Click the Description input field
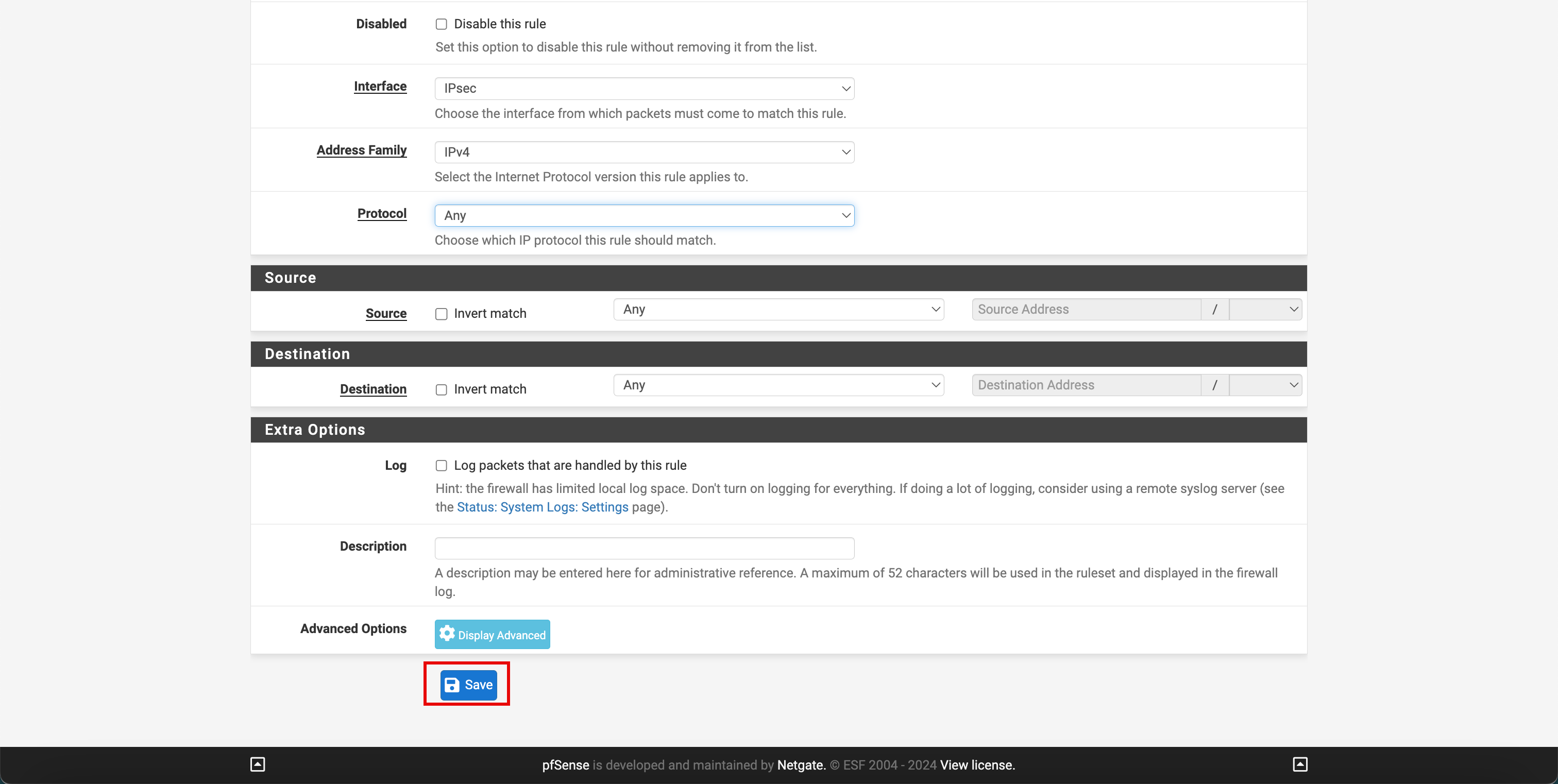1558x784 pixels. 644,547
